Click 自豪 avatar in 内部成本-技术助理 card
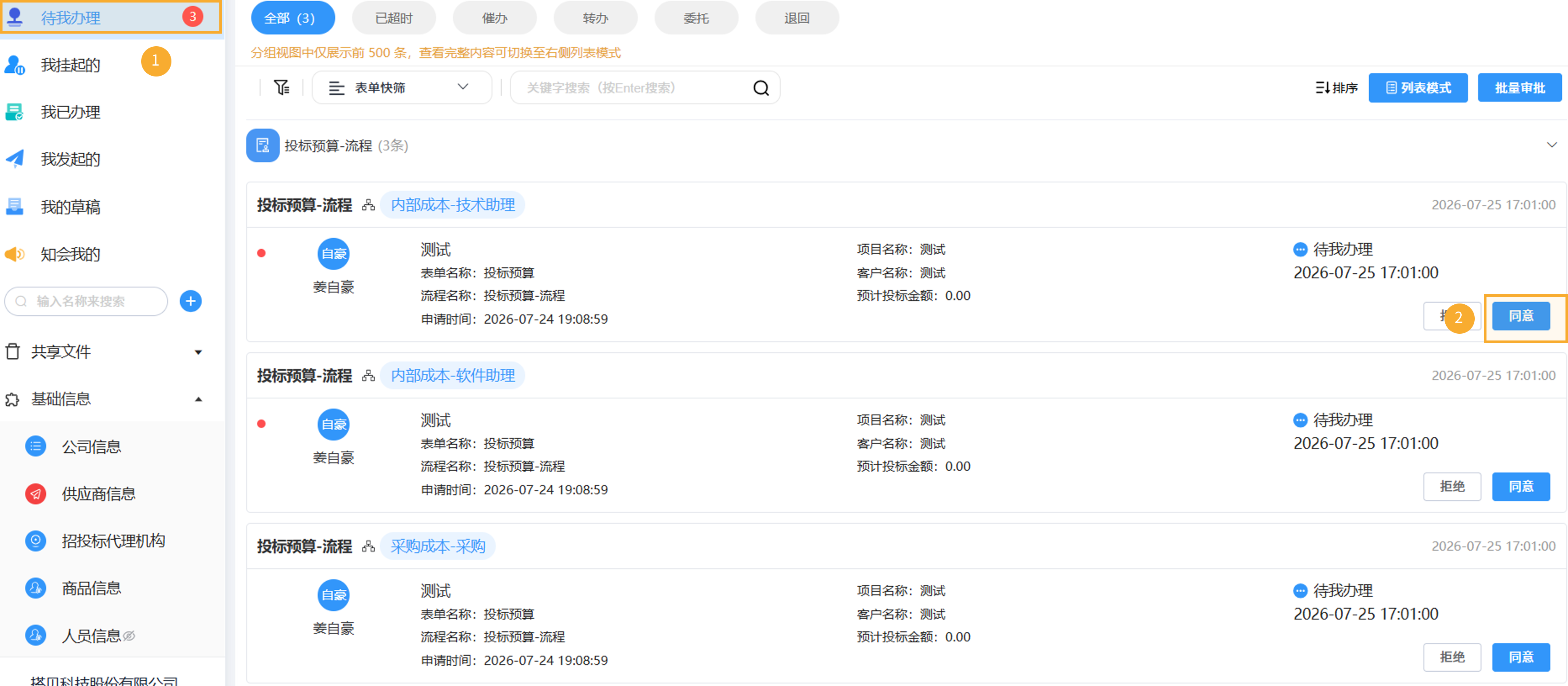The width and height of the screenshot is (1568, 686). pos(334,253)
